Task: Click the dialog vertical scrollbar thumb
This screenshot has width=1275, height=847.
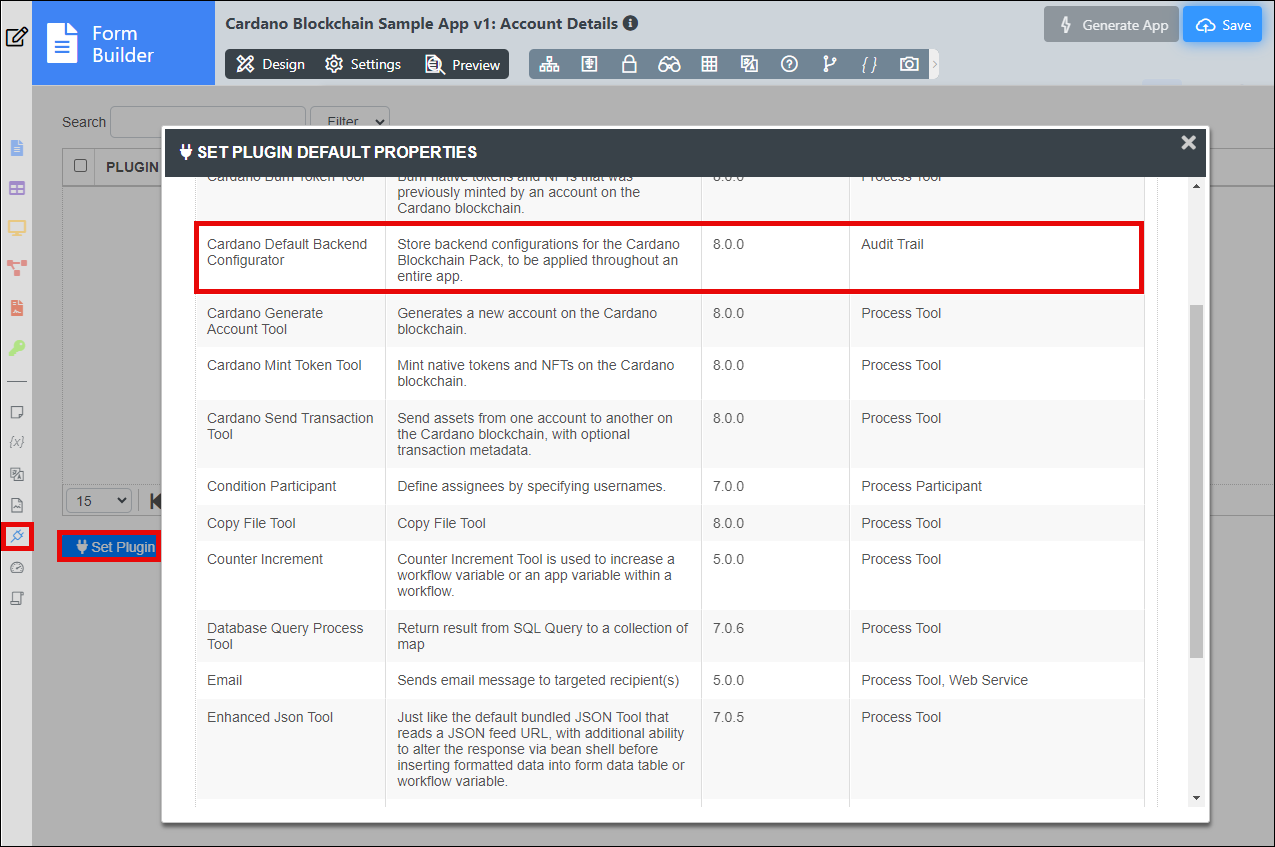Action: click(1196, 482)
